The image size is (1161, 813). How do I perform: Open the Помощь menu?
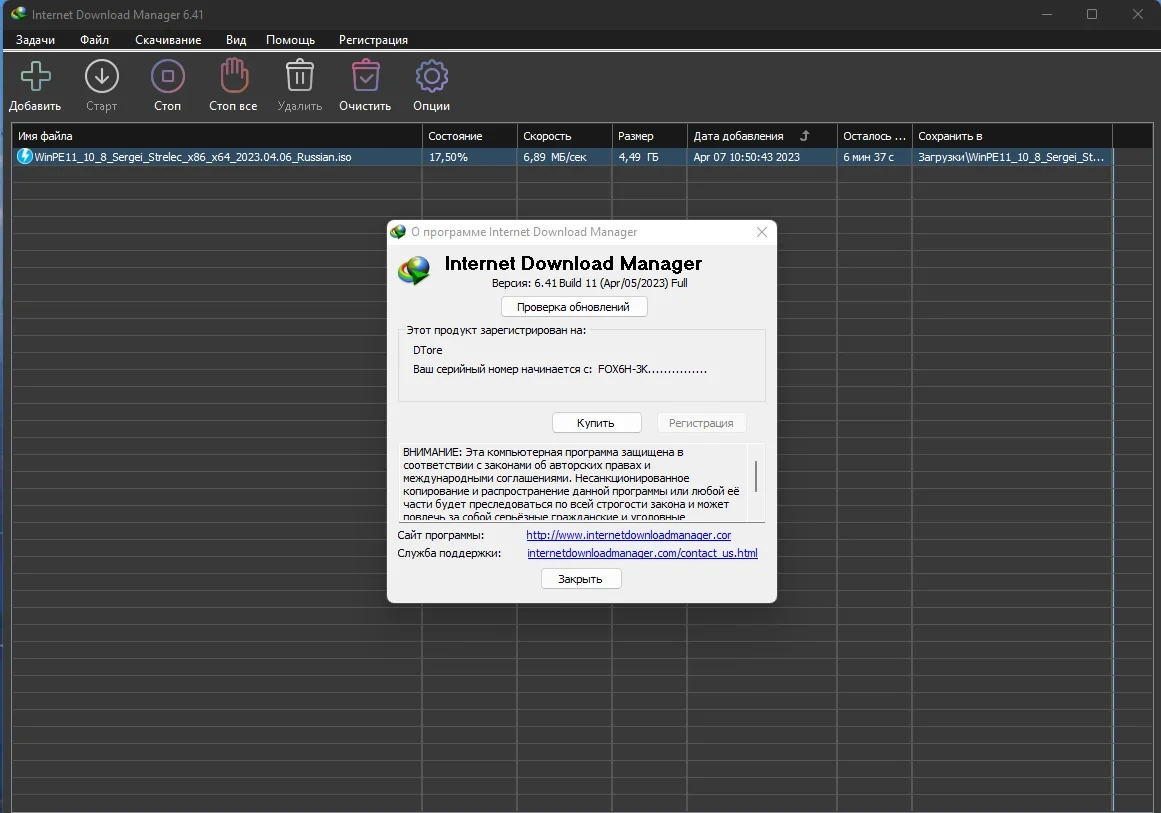[290, 40]
